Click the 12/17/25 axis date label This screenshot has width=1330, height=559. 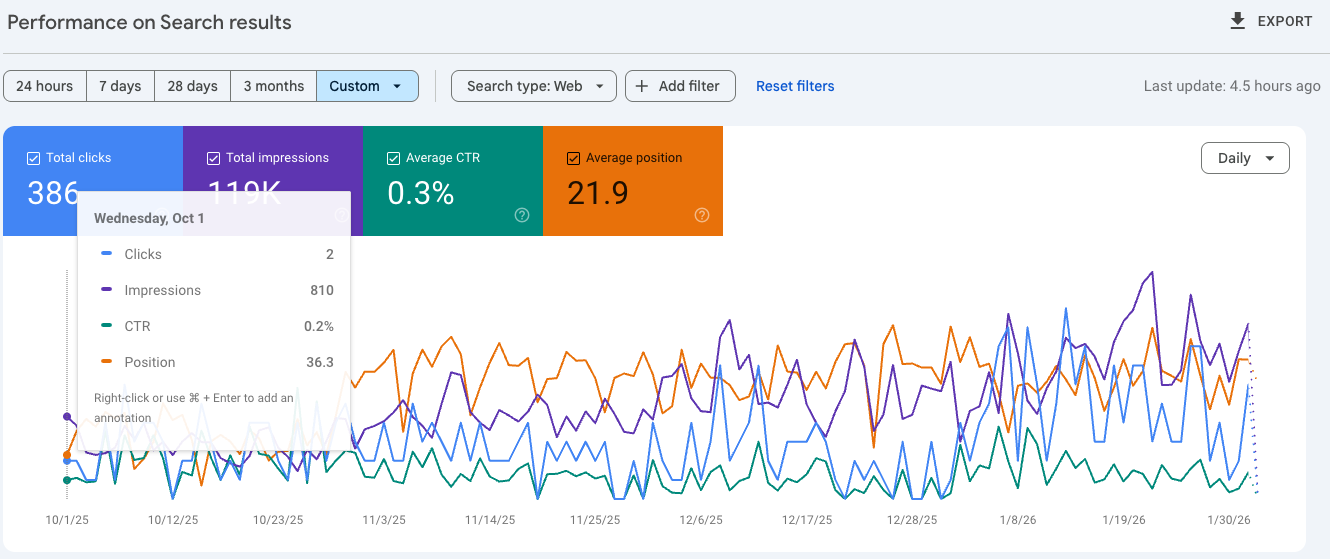[807, 520]
